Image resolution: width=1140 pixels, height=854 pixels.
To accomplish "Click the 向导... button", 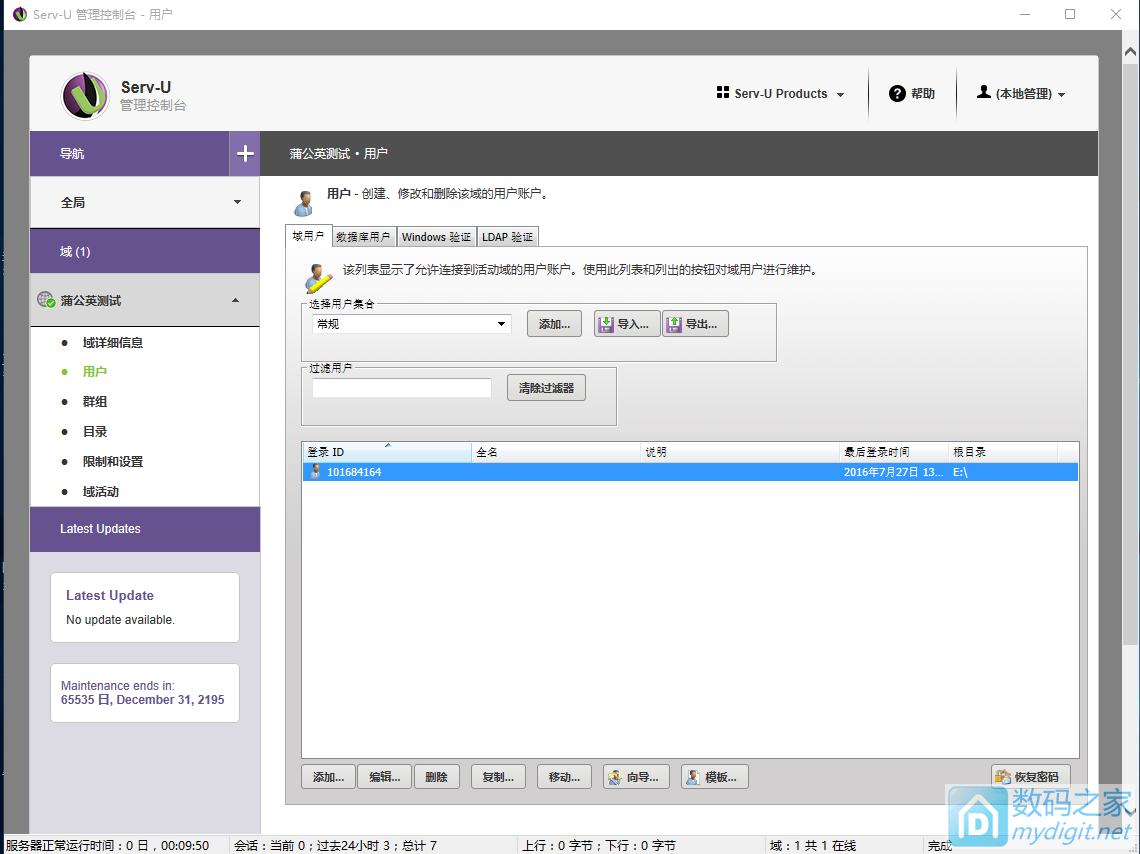I will point(635,777).
